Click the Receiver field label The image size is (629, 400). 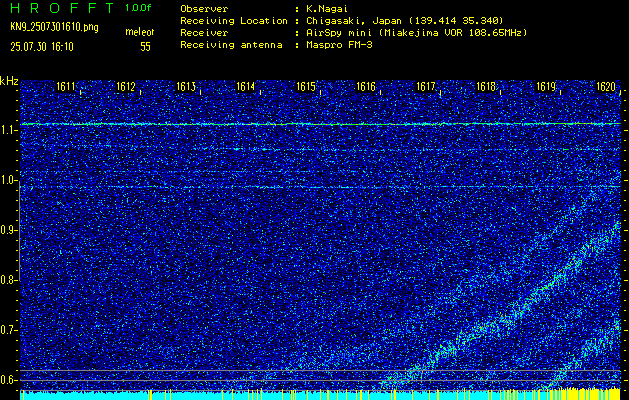204,32
